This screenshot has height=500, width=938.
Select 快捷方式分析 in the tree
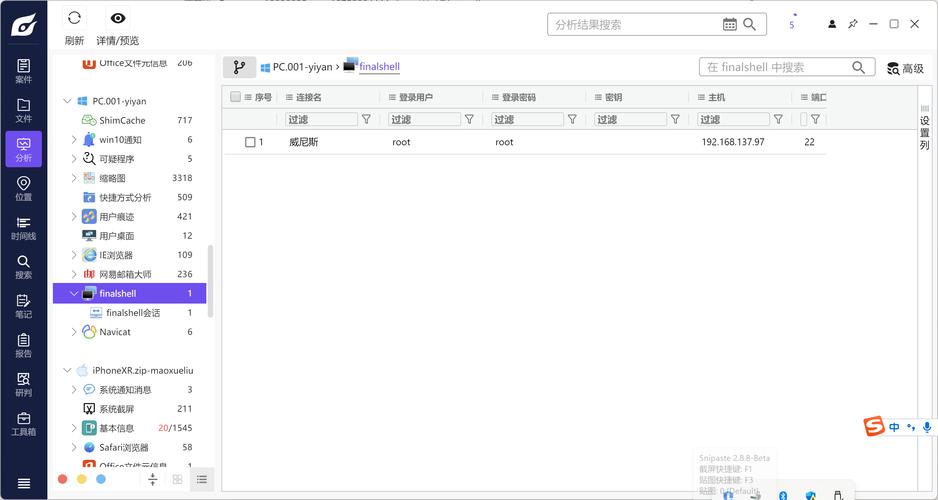125,197
